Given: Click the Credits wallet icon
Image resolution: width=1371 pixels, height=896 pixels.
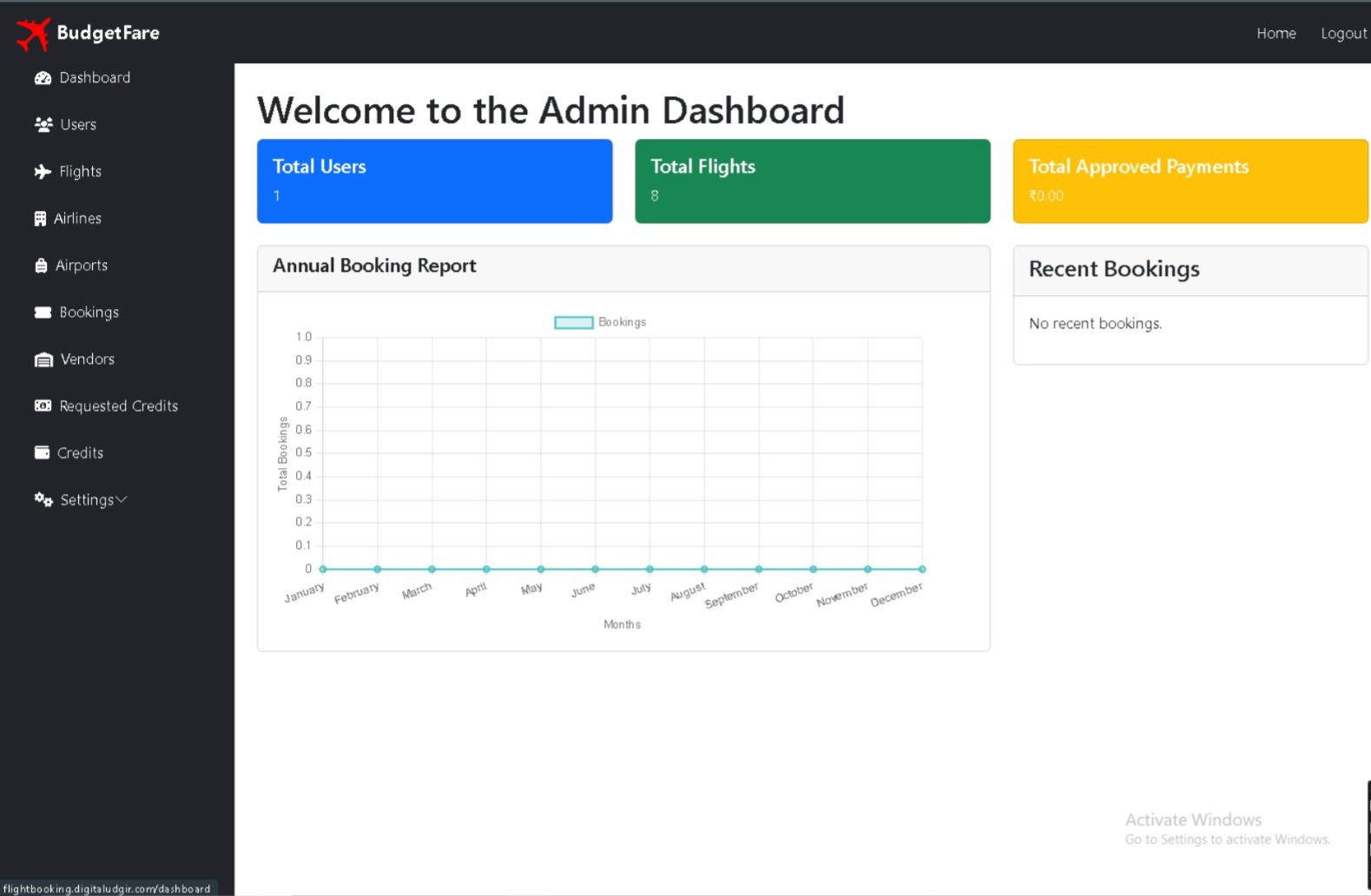Looking at the screenshot, I should coord(42,453).
